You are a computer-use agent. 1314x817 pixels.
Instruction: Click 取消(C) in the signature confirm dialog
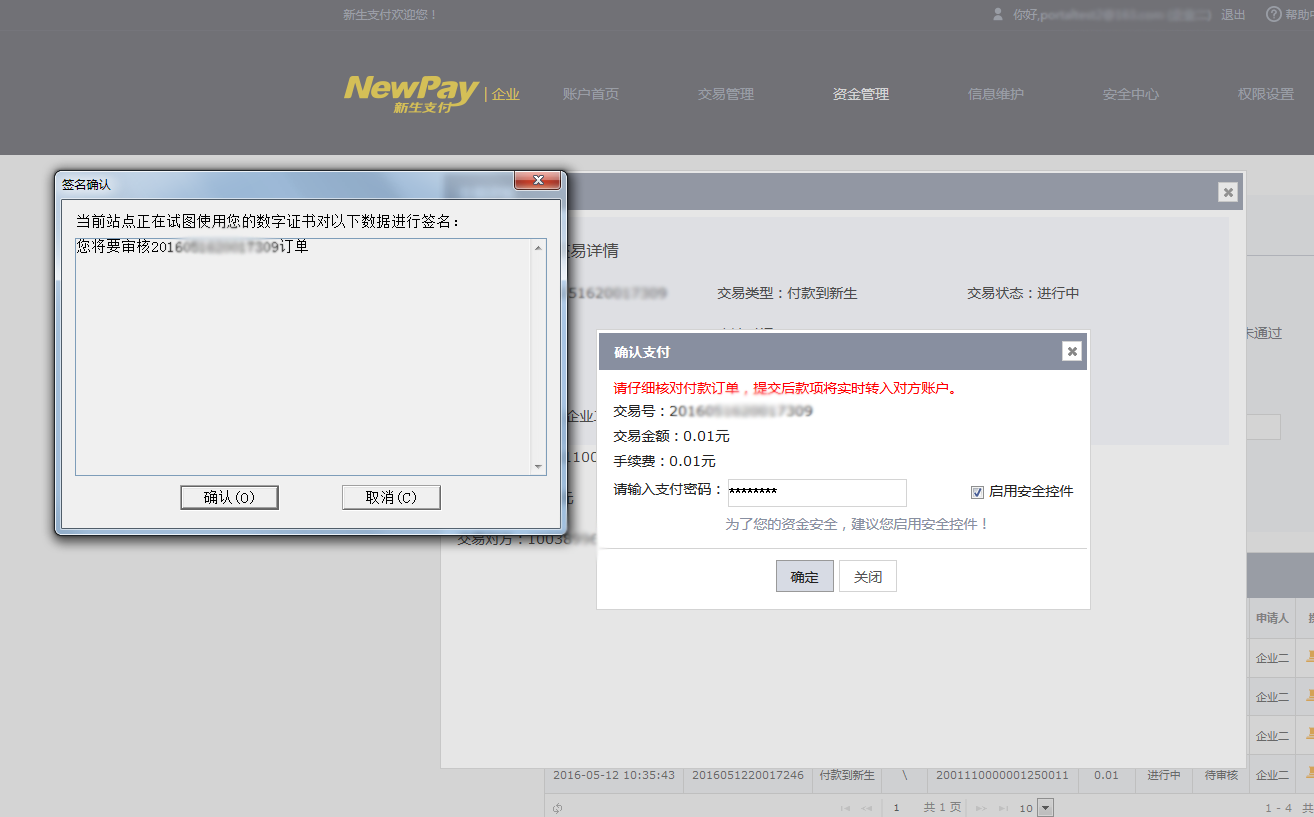pyautogui.click(x=391, y=497)
